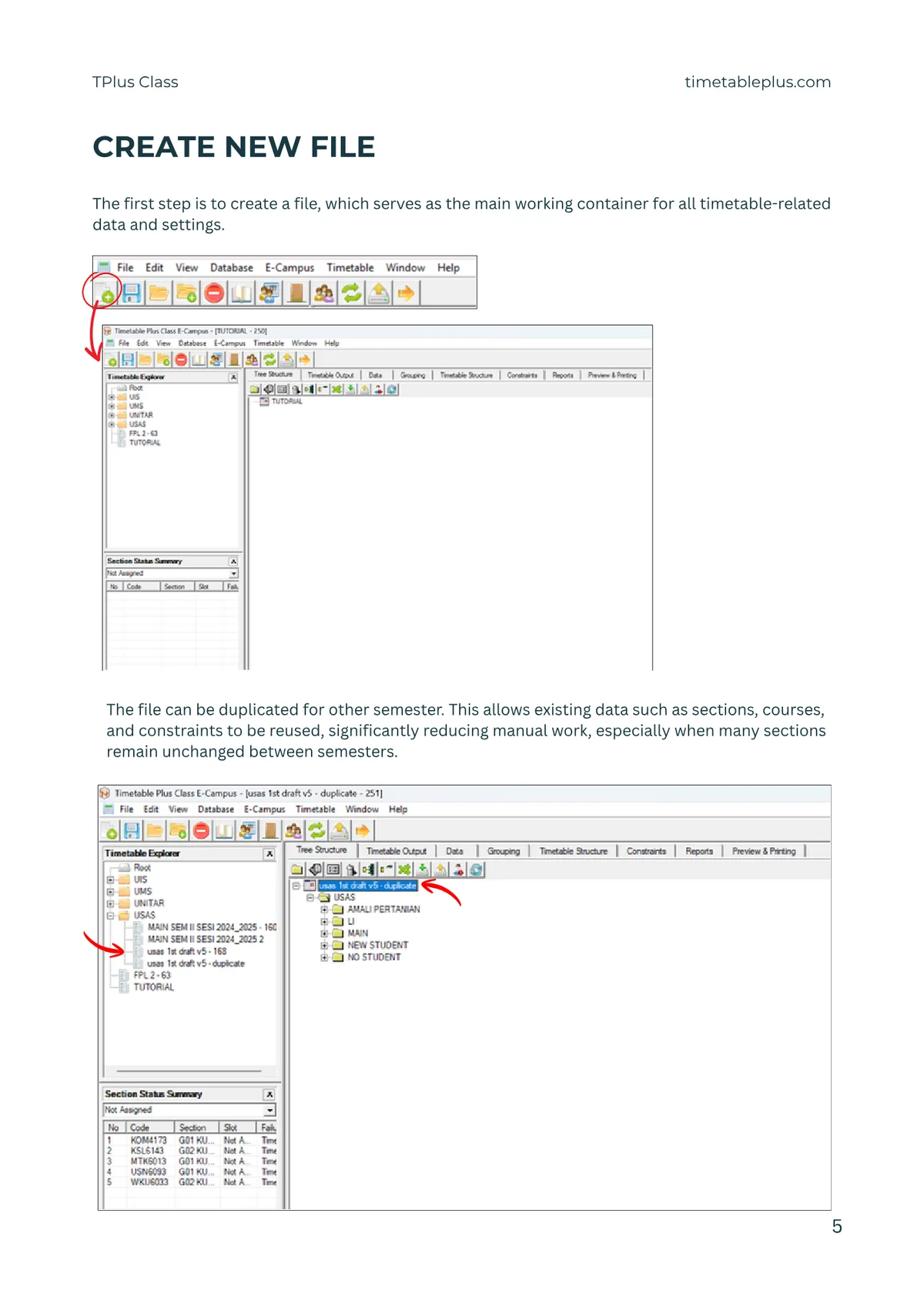The width and height of the screenshot is (924, 1307).
Task: Switch to Preview & Printing tab in duplicate window
Action: point(764,851)
